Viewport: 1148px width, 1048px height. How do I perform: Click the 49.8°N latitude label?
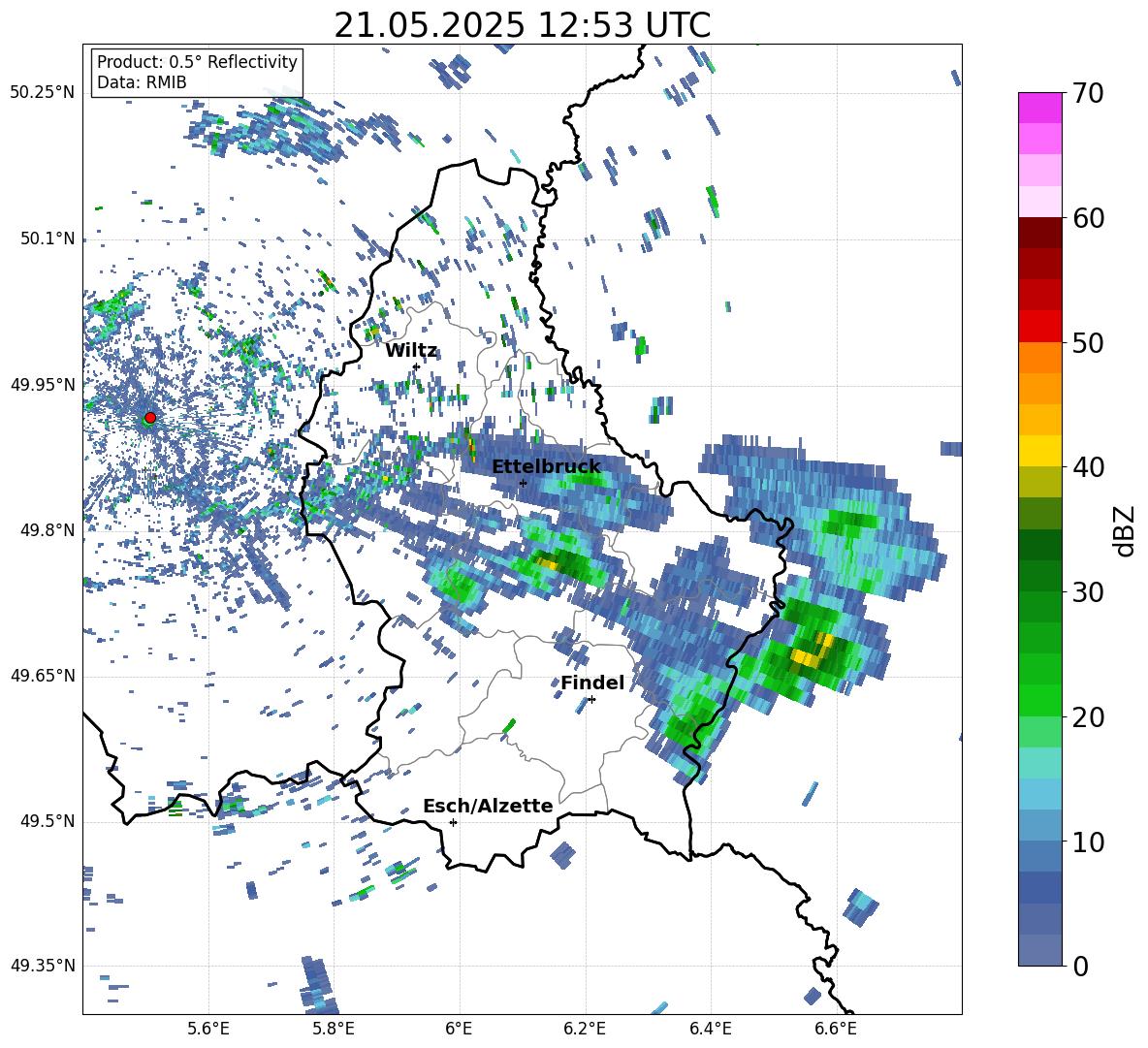[48, 530]
